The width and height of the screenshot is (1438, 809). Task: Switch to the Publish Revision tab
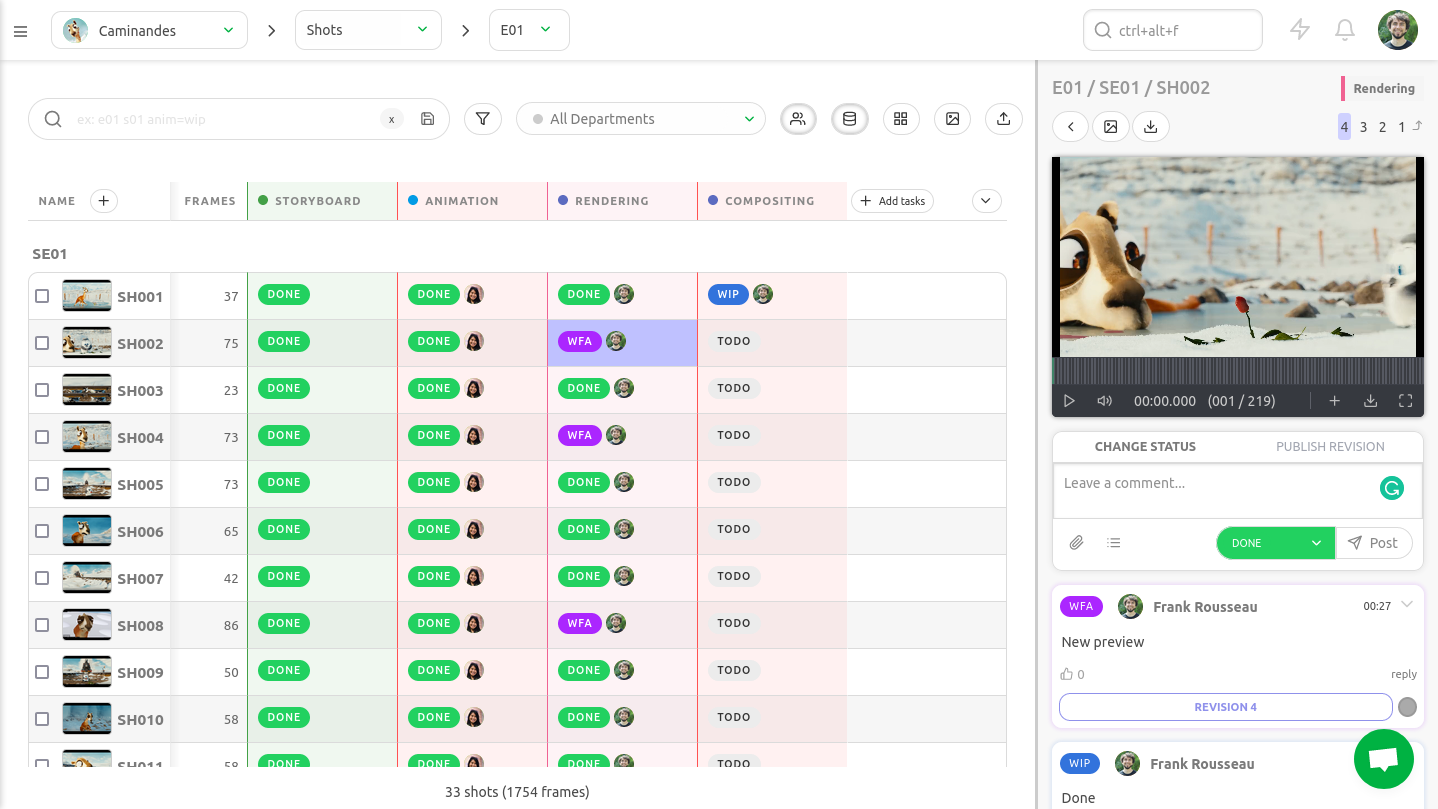1329,447
